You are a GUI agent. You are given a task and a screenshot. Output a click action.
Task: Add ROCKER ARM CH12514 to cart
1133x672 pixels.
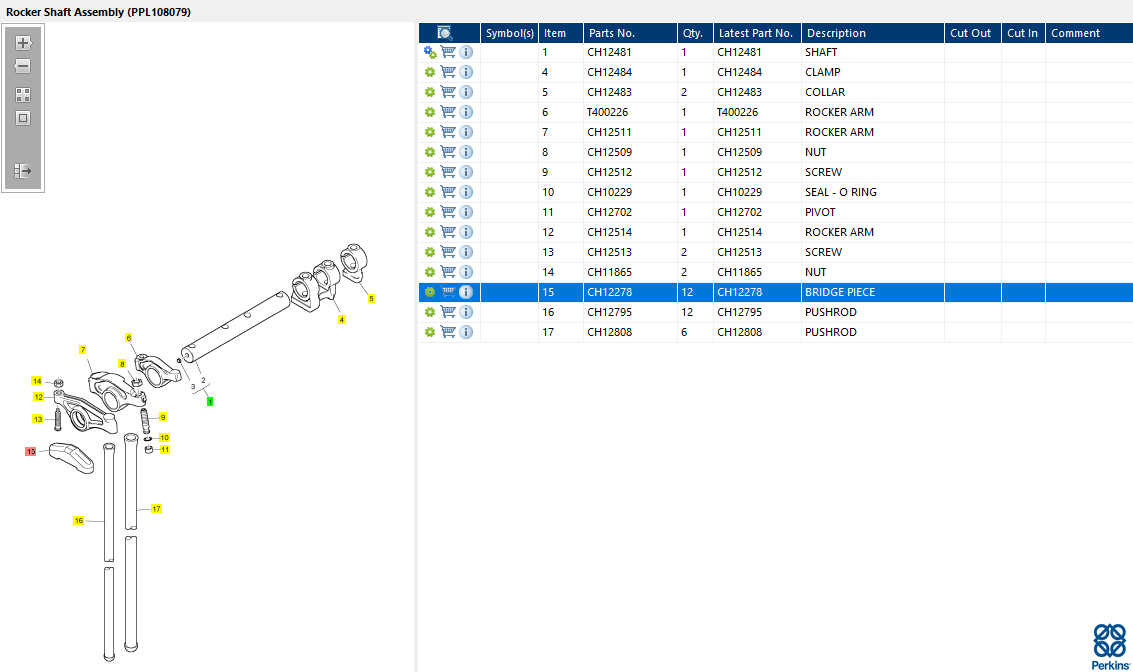pyautogui.click(x=448, y=232)
